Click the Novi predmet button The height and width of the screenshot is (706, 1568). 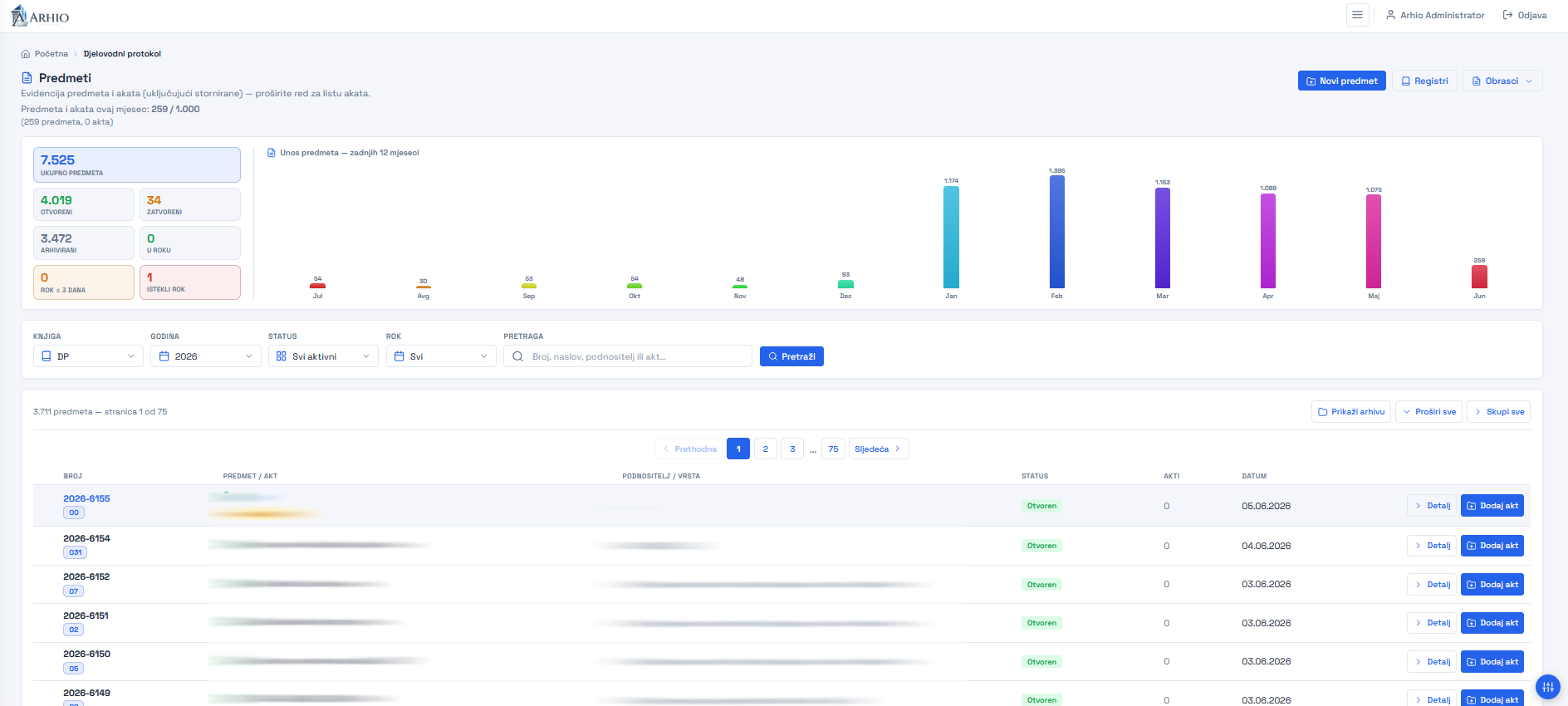(x=1341, y=81)
